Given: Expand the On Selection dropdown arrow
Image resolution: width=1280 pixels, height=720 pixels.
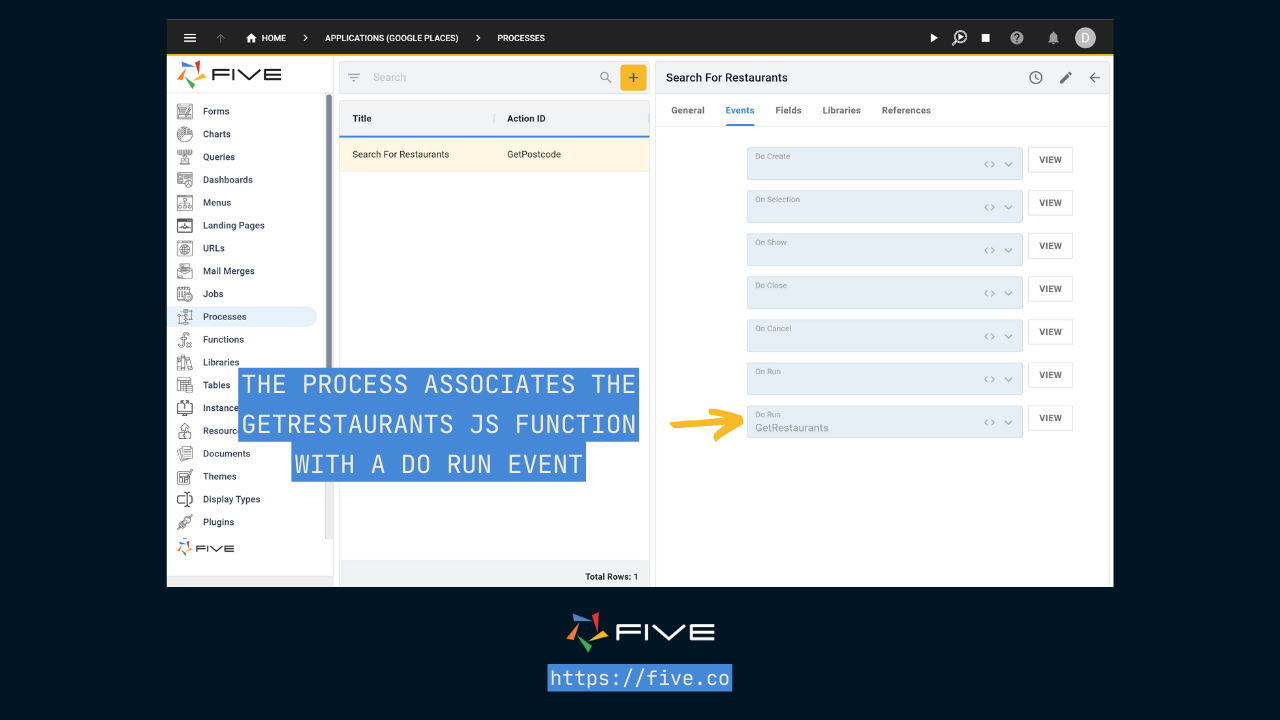Looking at the screenshot, I should [x=1009, y=207].
